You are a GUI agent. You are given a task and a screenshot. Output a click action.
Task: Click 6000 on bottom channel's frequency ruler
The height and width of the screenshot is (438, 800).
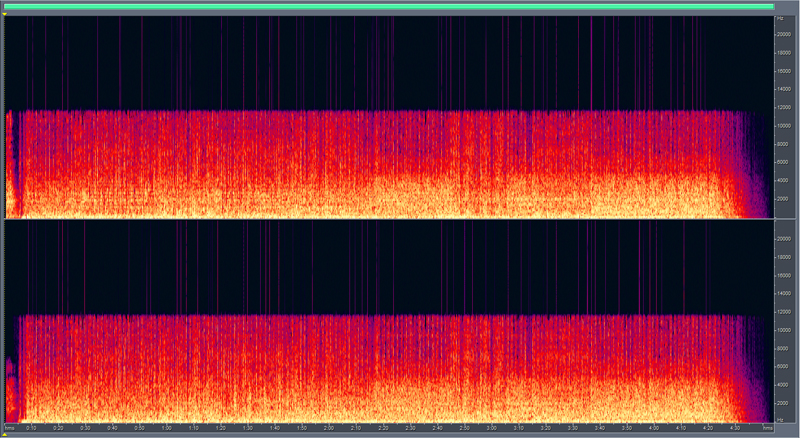(x=785, y=367)
